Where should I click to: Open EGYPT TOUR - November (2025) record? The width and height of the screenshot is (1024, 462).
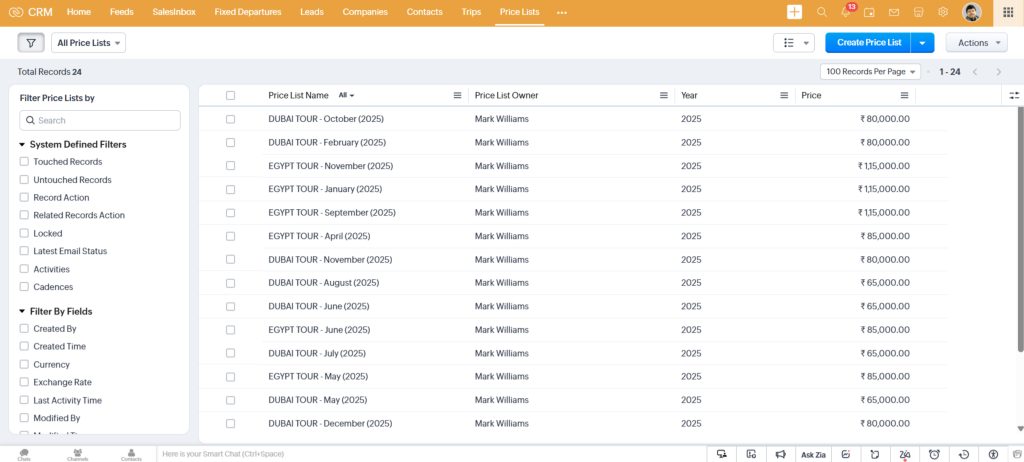pyautogui.click(x=330, y=166)
